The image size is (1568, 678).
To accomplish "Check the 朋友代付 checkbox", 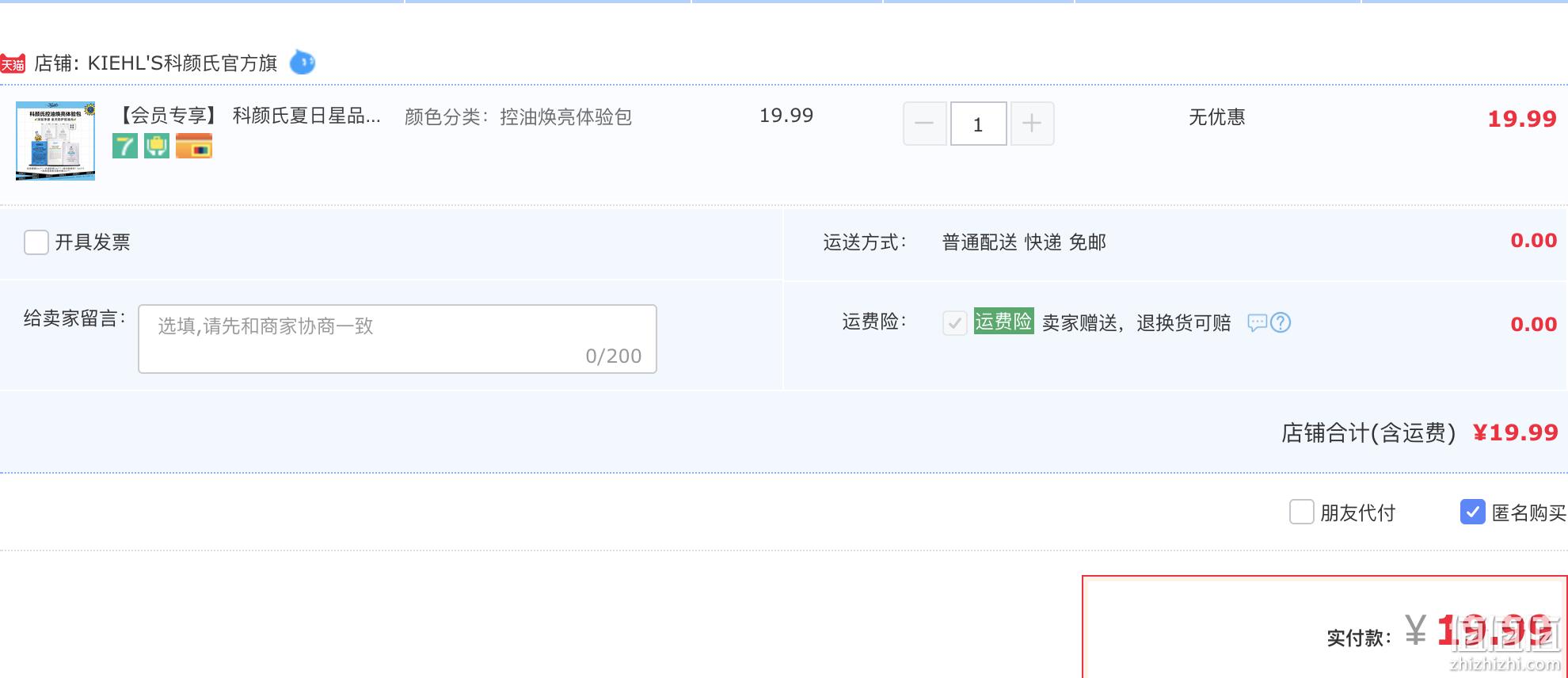I will (1302, 512).
